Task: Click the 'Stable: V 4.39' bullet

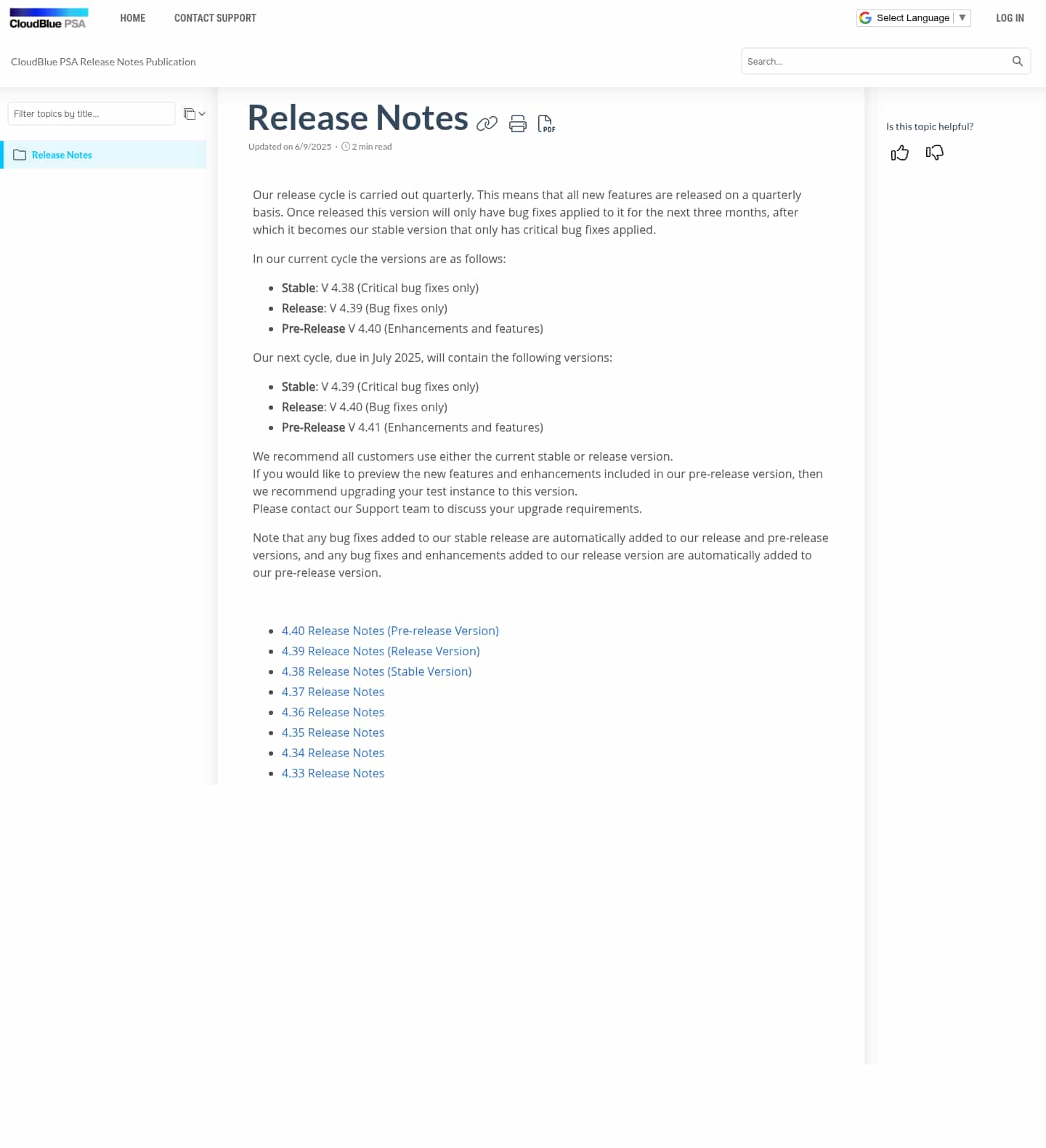Action: click(x=380, y=387)
